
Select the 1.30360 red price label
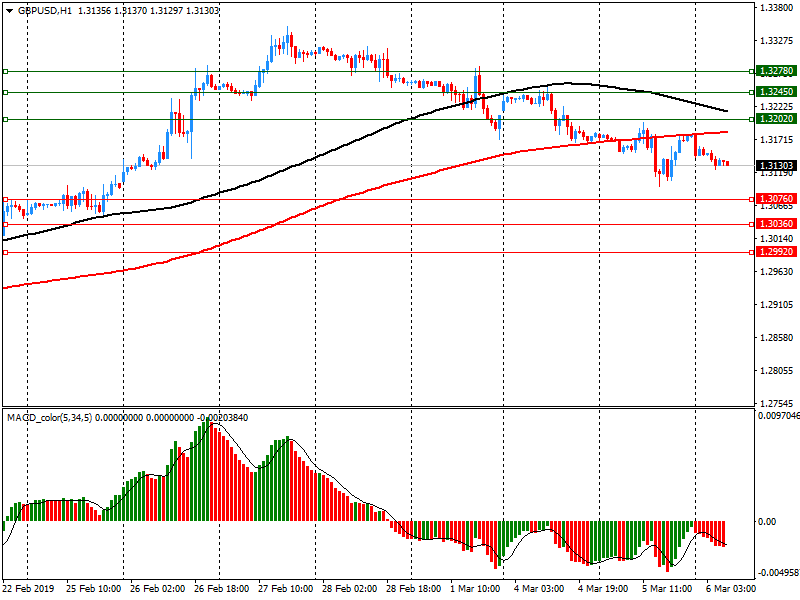(776, 224)
